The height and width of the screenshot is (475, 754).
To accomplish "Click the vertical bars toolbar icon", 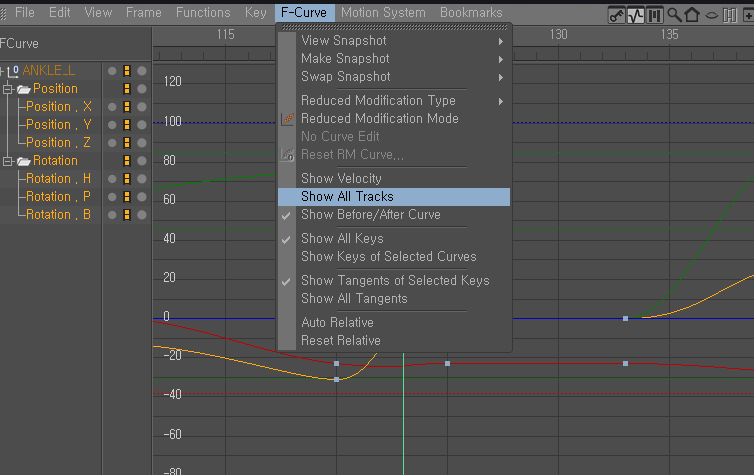I will [654, 15].
